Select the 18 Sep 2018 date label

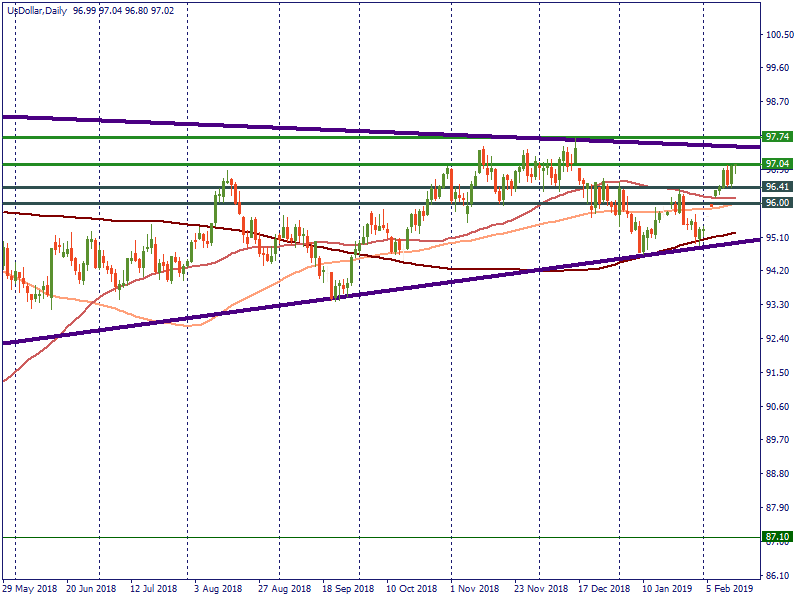346,590
